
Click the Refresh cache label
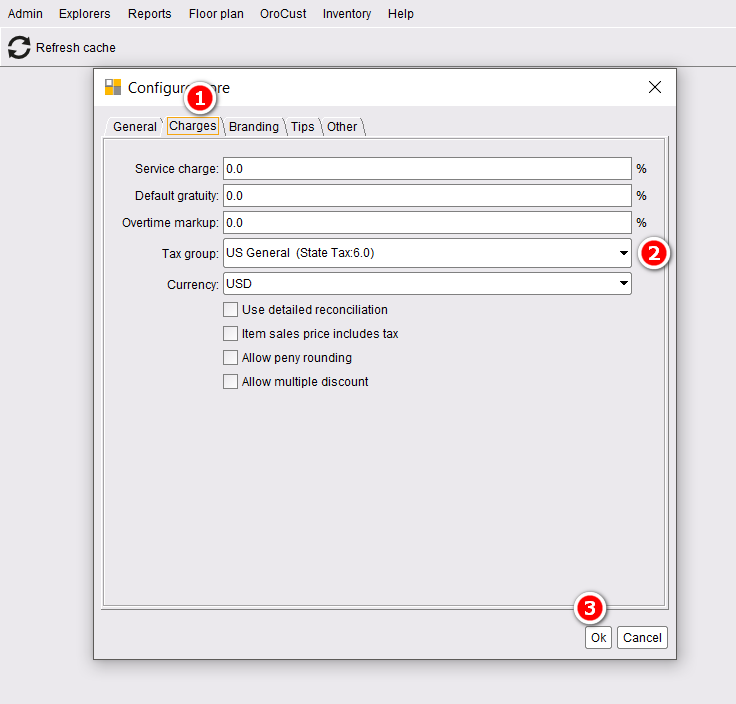pyautogui.click(x=76, y=48)
